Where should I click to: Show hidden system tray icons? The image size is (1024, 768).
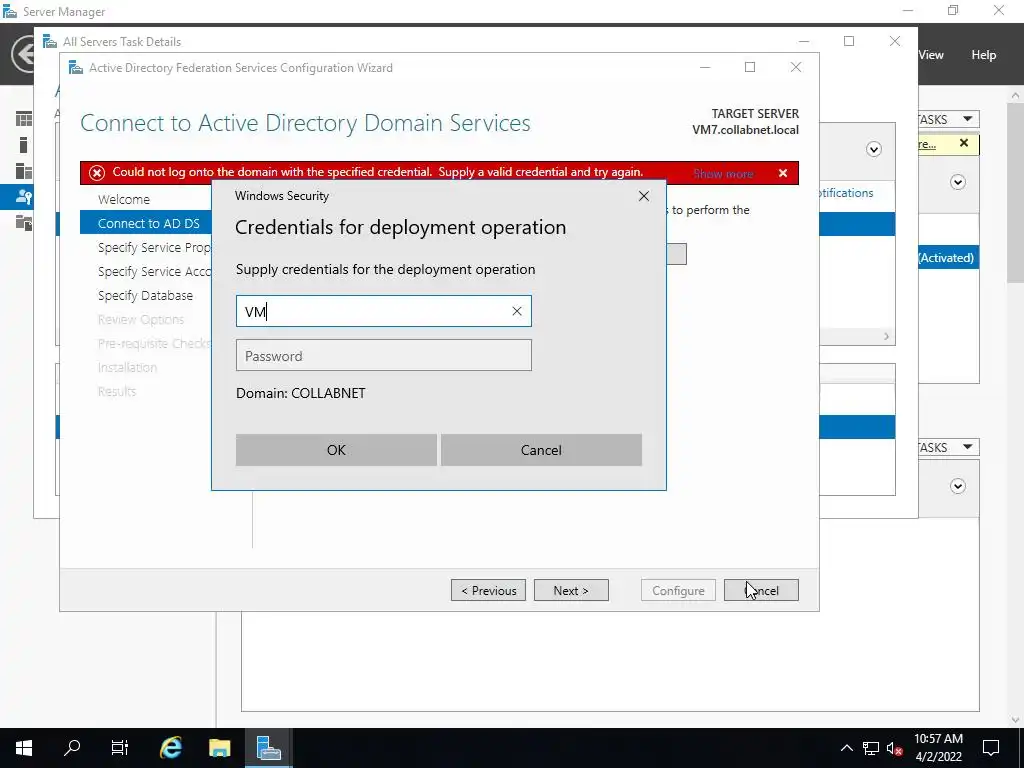tap(846, 748)
